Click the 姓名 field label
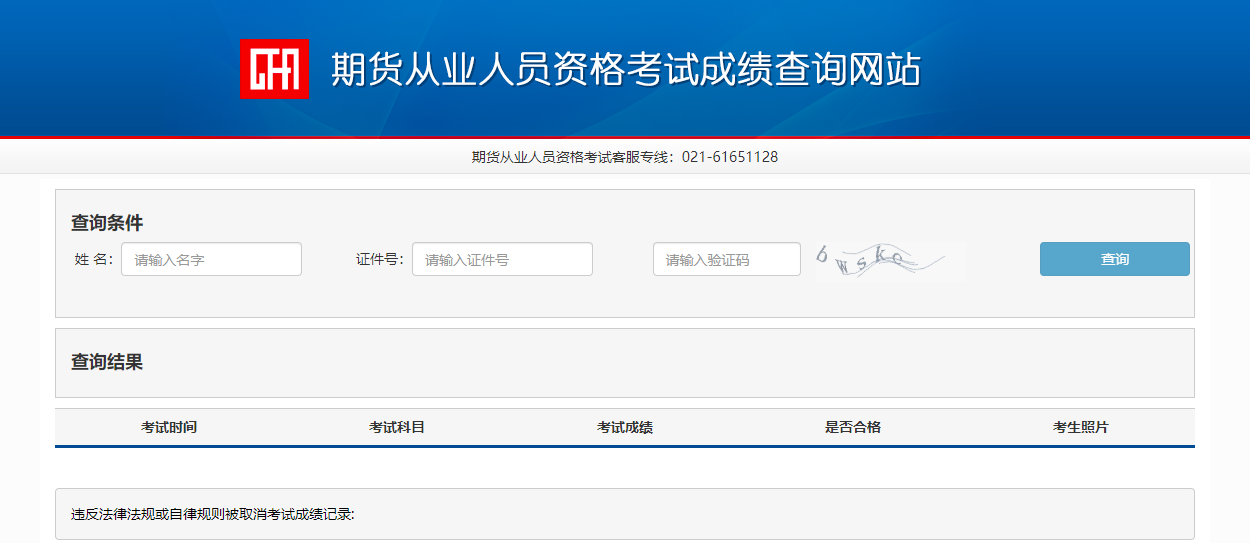This screenshot has height=543, width=1250. click(94, 260)
